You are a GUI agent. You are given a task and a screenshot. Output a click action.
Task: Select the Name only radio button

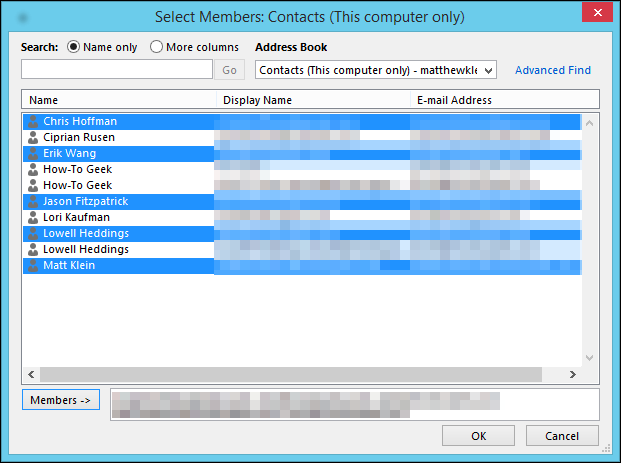point(75,47)
